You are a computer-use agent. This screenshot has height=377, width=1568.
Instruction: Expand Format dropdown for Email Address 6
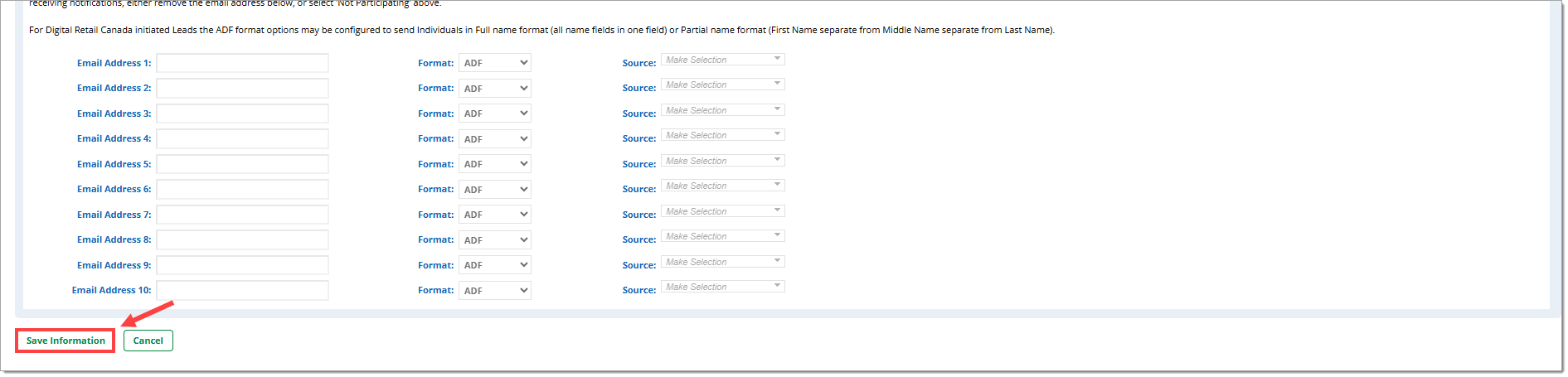[x=495, y=190]
